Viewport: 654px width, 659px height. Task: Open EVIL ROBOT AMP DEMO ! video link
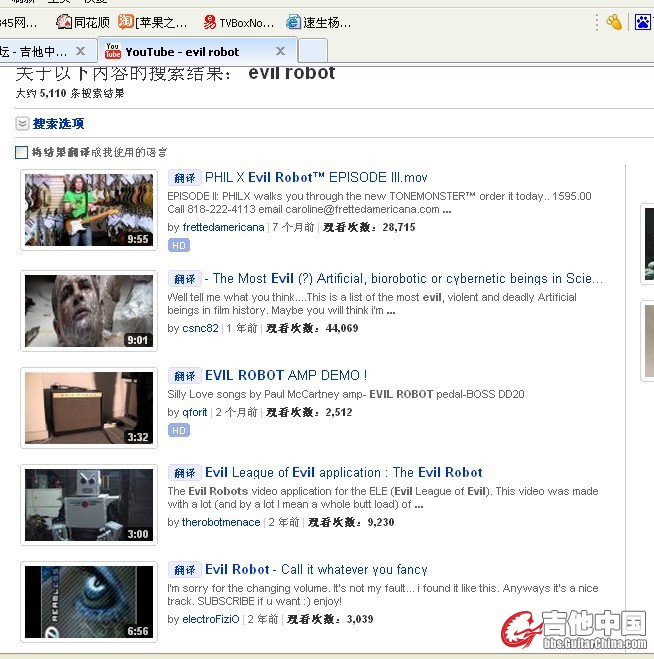pos(286,375)
